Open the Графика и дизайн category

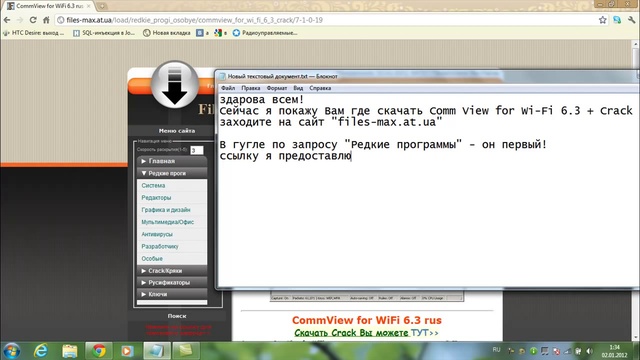[x=166, y=210]
